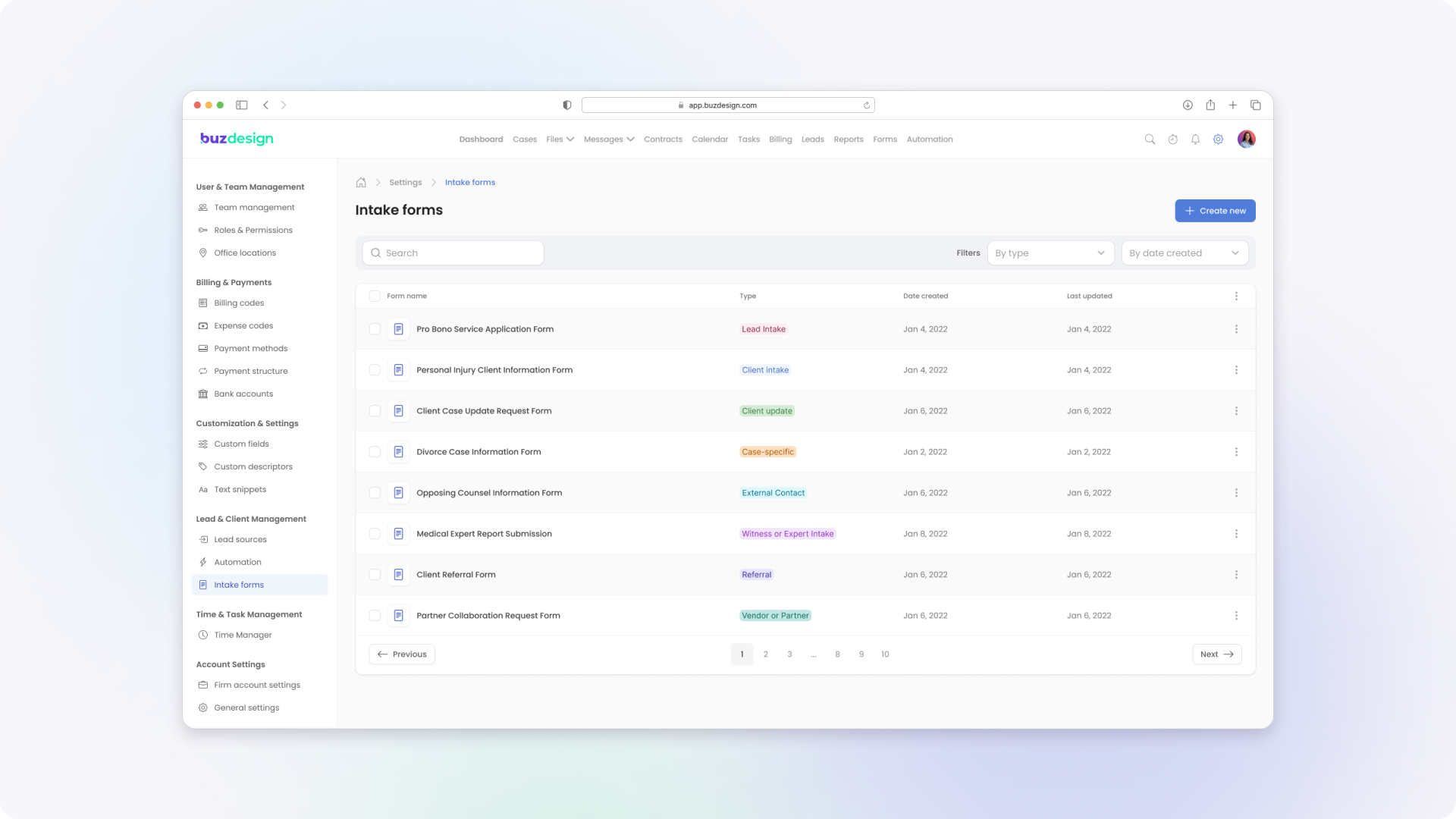Open the settings gear icon in header
The width and height of the screenshot is (1456, 819).
[1218, 140]
